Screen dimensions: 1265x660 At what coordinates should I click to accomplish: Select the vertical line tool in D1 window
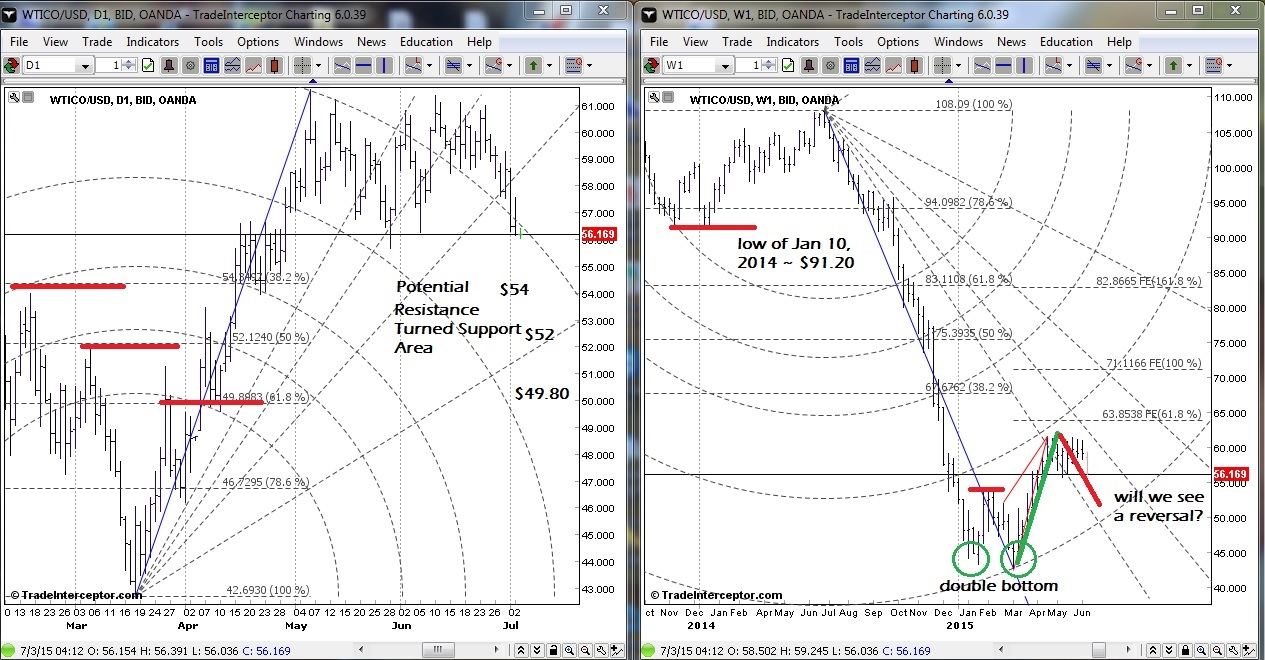384,65
